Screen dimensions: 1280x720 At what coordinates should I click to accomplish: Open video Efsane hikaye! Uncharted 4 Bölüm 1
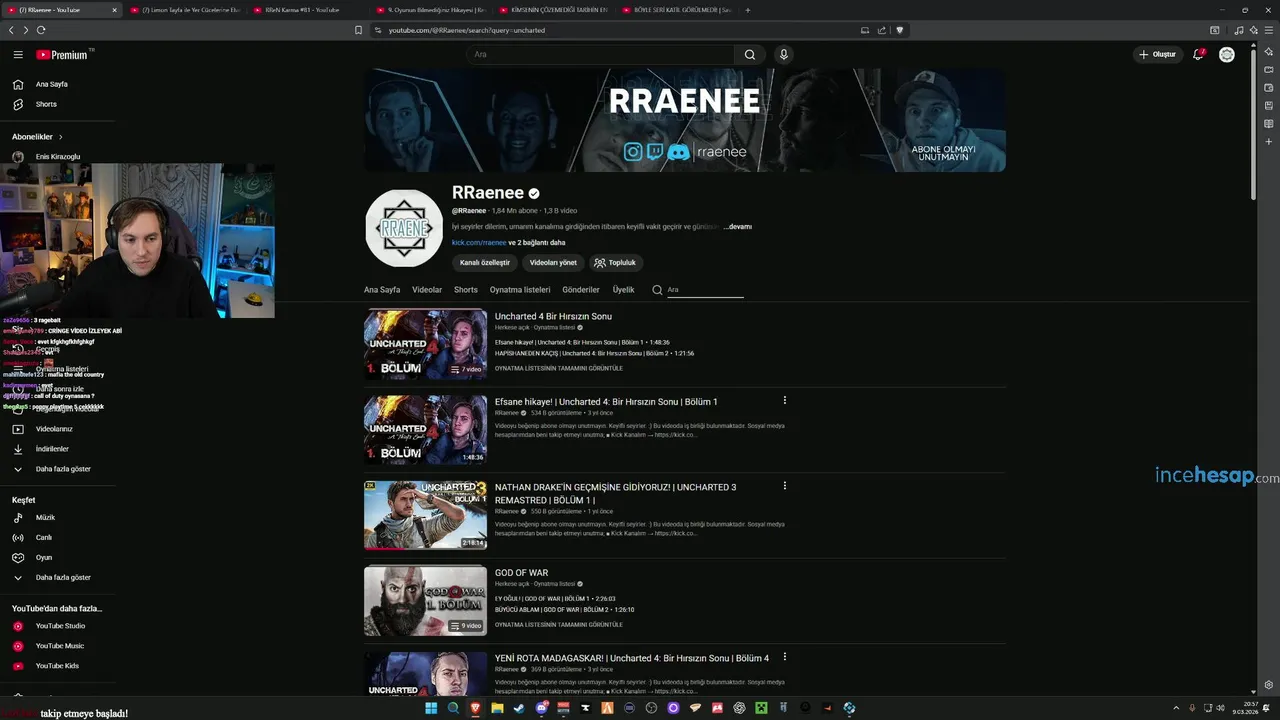tap(606, 402)
